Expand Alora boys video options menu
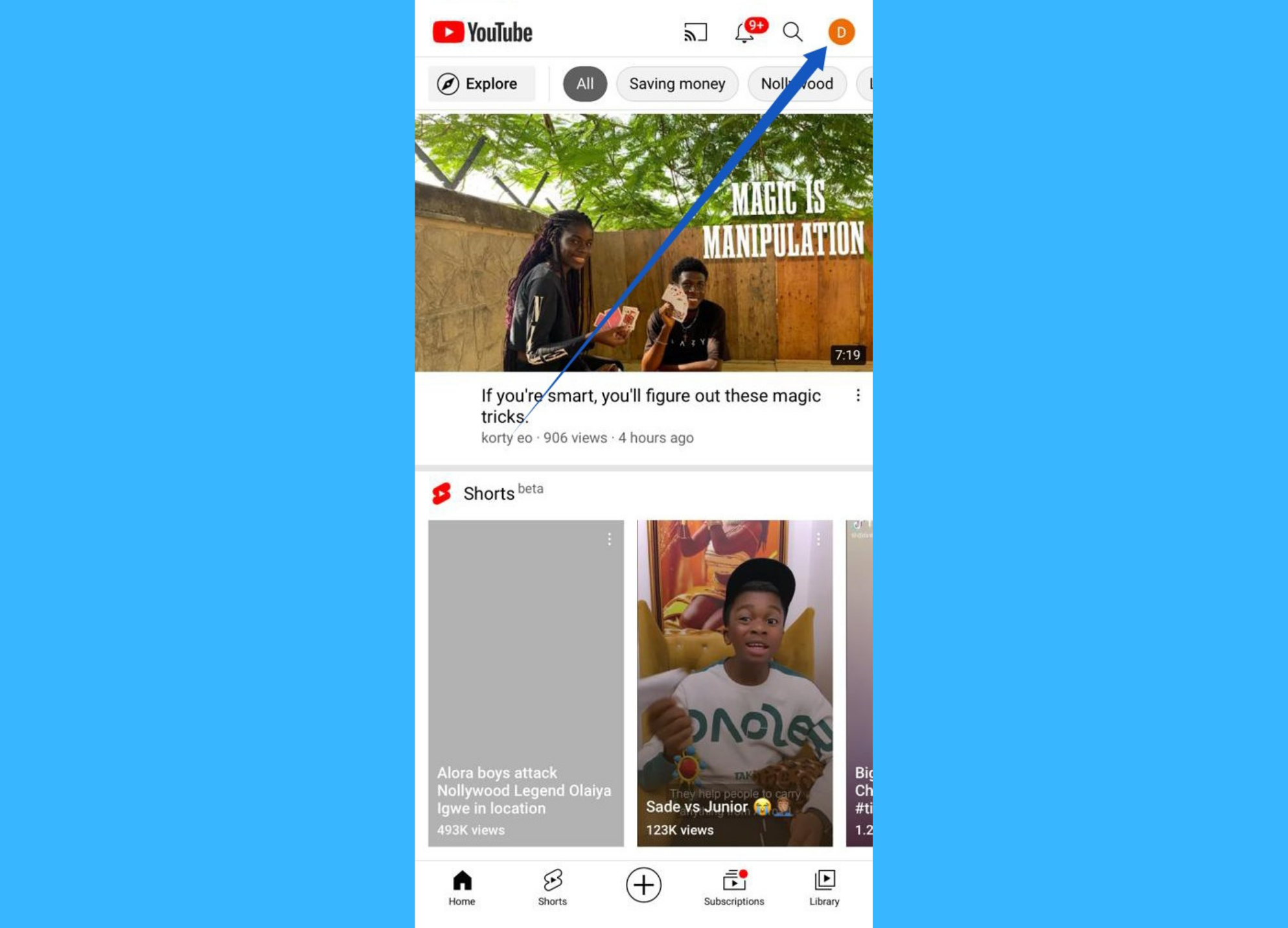This screenshot has width=1288, height=928. pyautogui.click(x=609, y=539)
